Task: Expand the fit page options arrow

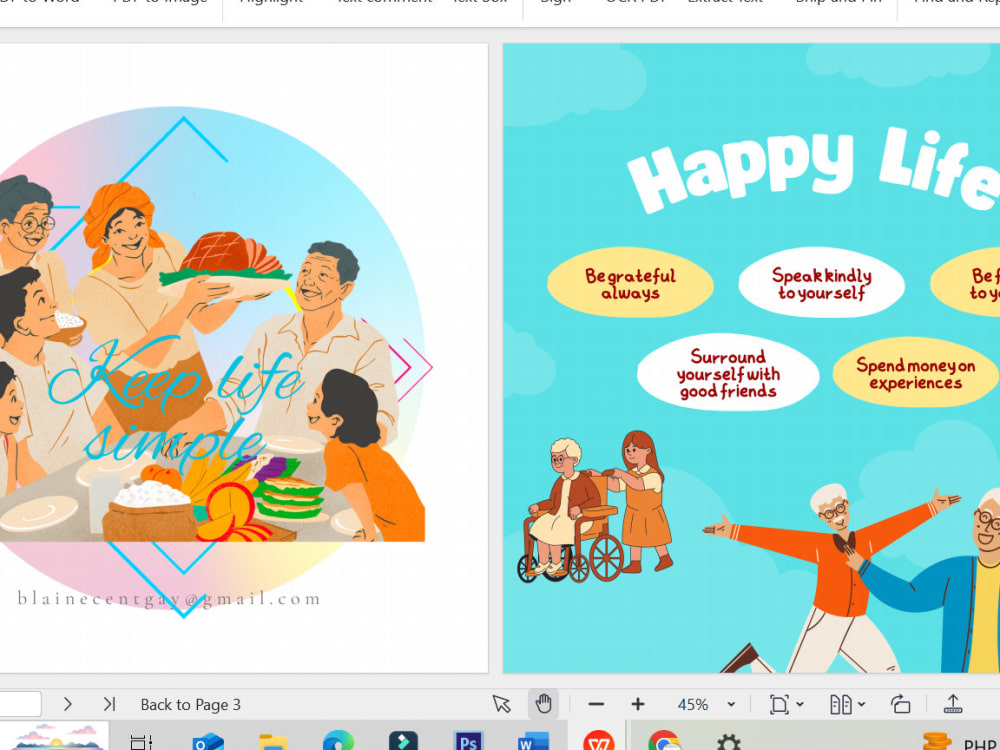Action: click(800, 705)
